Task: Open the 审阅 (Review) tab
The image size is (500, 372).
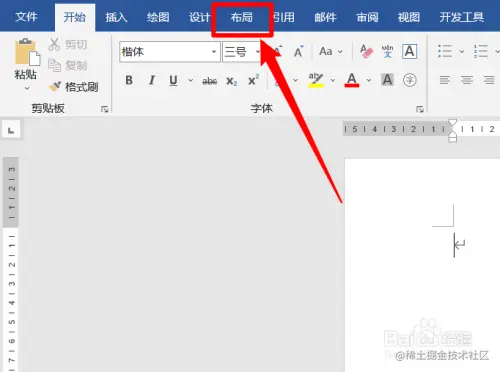Action: (367, 17)
